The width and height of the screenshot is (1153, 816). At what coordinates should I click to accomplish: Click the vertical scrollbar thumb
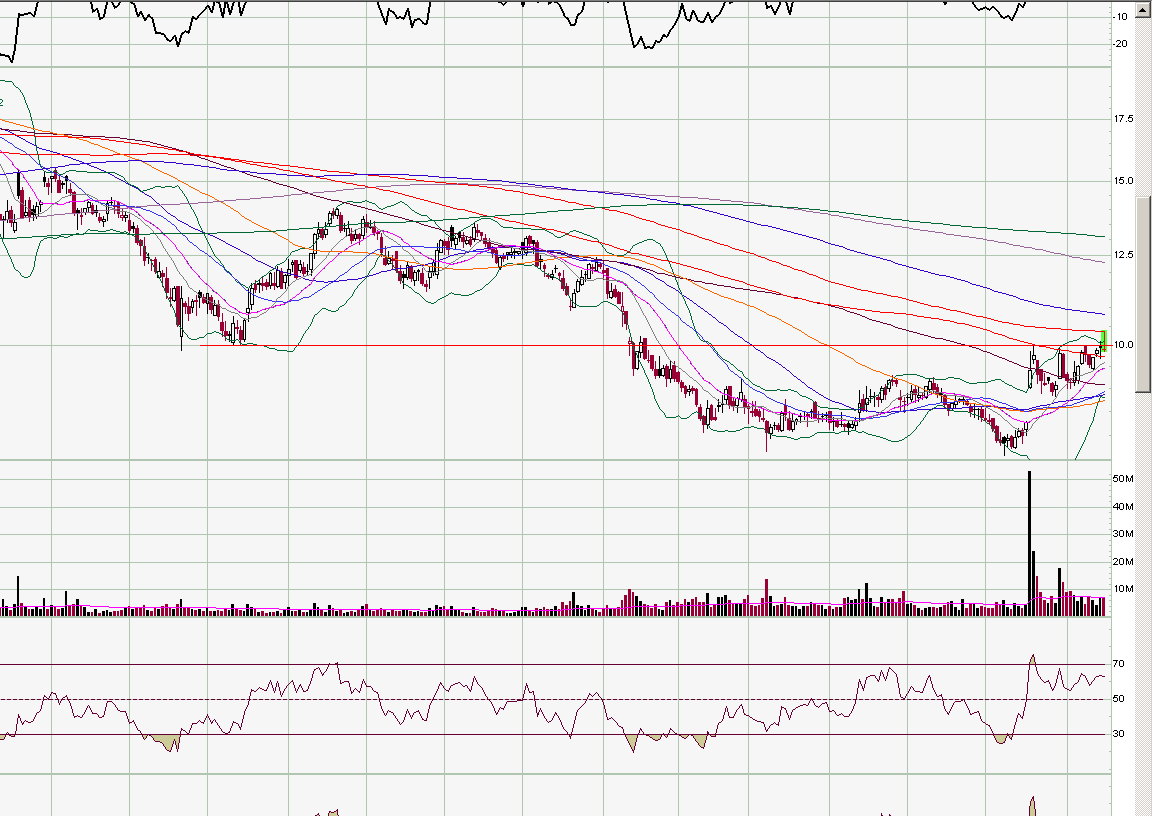pos(1145,295)
